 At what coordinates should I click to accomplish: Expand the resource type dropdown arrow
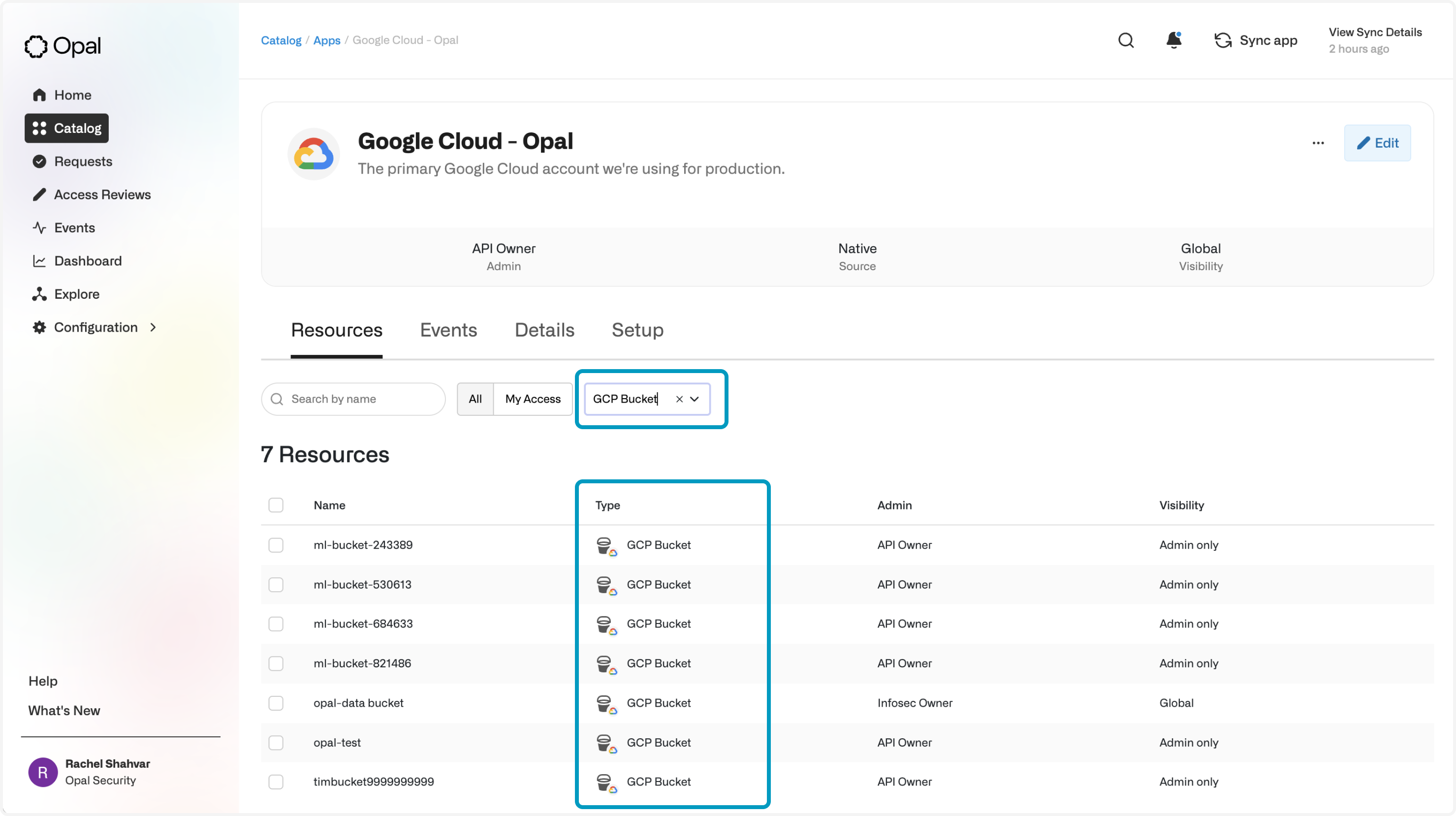click(x=694, y=399)
